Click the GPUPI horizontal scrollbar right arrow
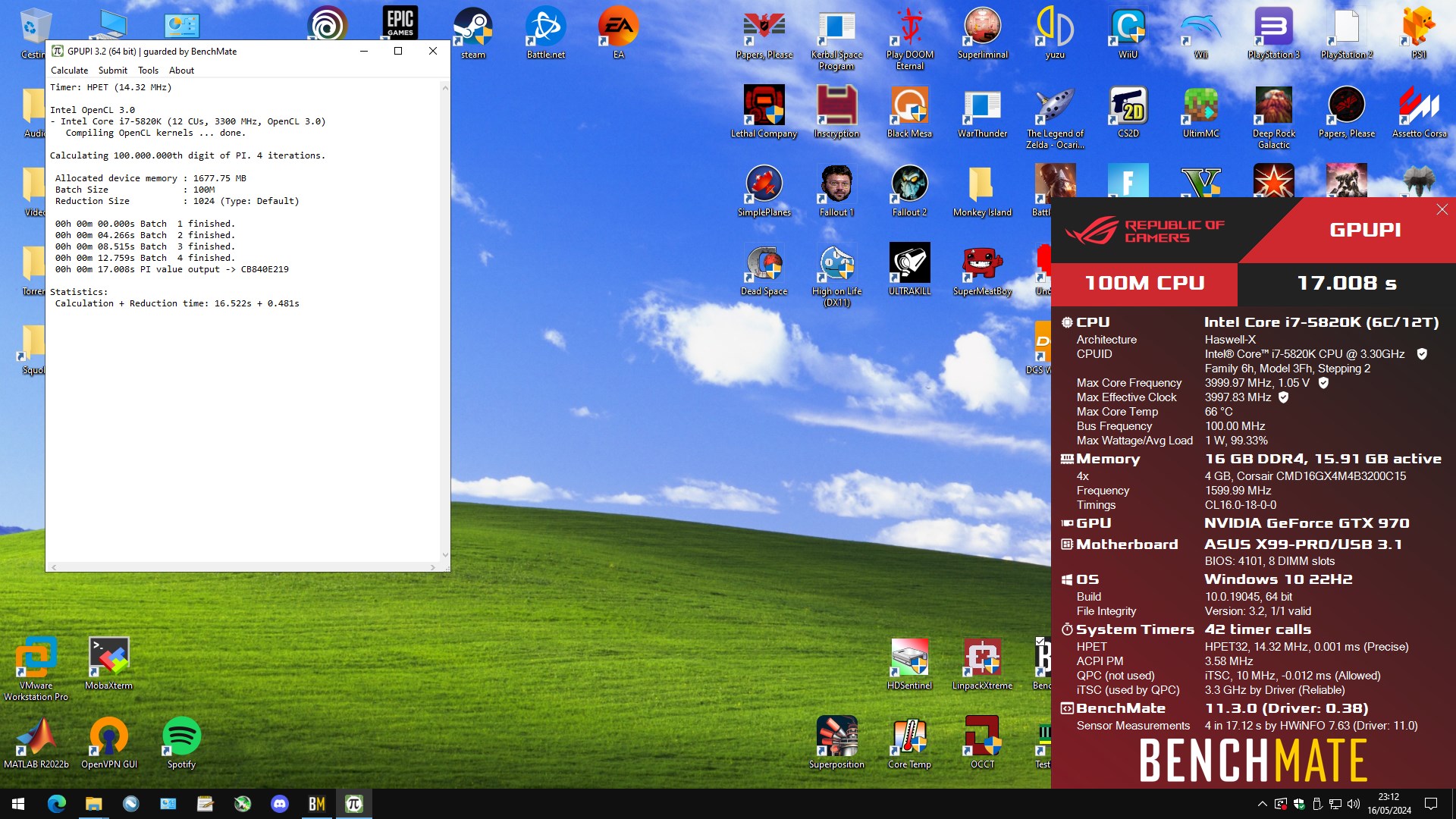Viewport: 1456px width, 819px height. 433,567
